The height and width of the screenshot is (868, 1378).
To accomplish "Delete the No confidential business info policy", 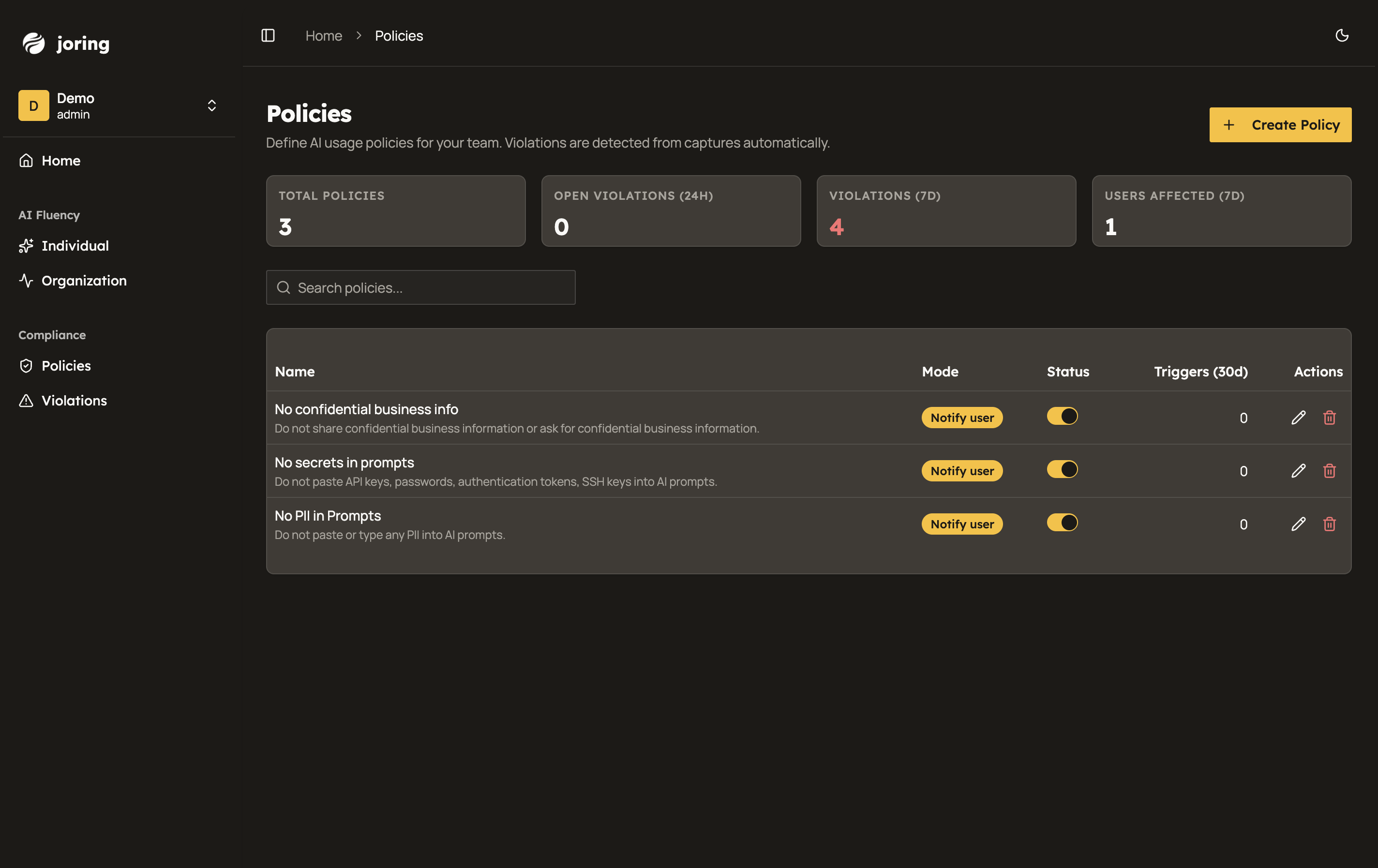I will 1329,418.
